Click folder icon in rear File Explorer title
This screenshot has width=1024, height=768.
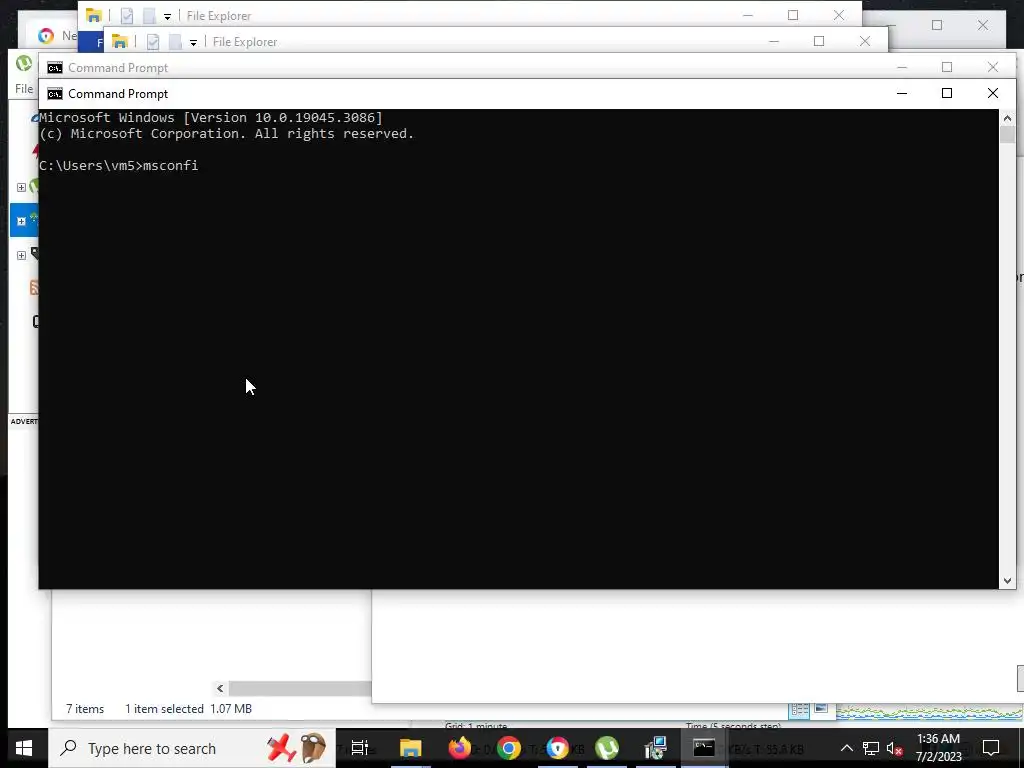tap(93, 15)
